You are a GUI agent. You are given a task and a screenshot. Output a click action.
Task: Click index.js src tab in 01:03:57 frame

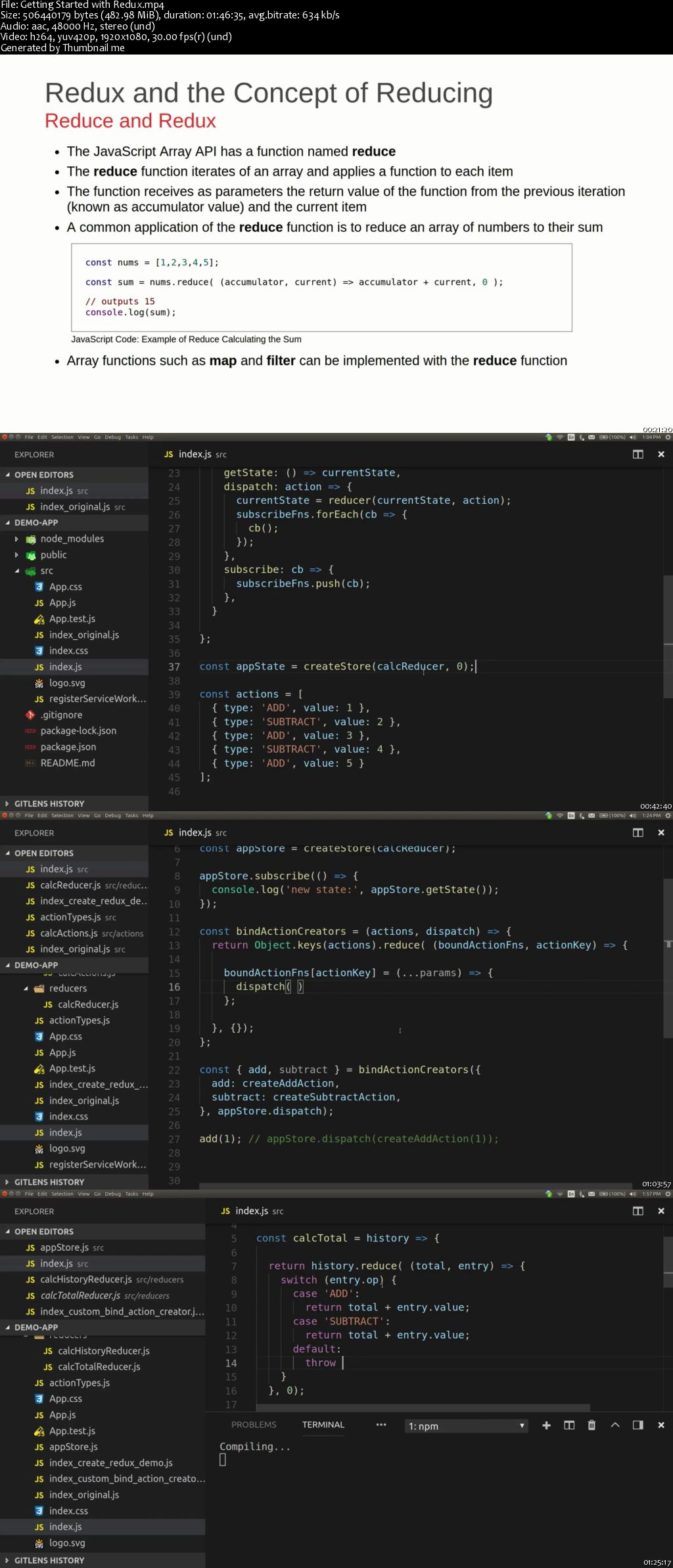point(195,832)
